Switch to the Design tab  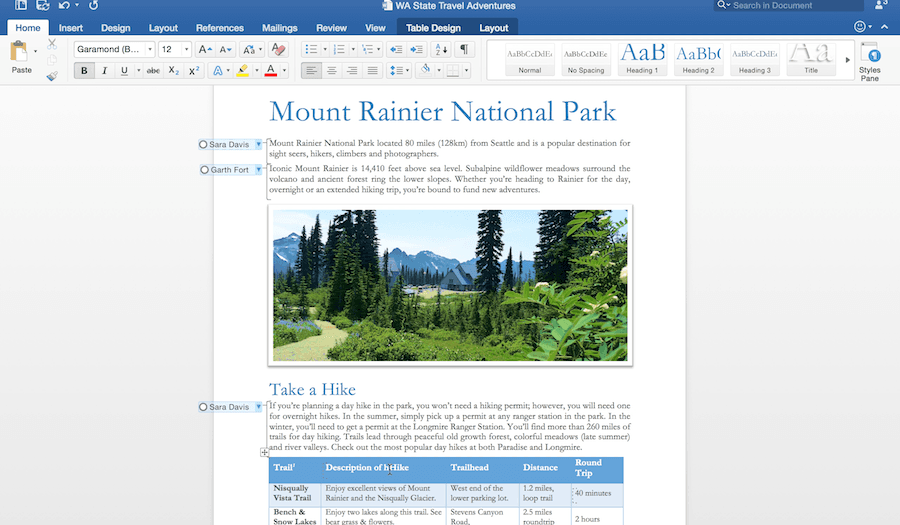click(x=115, y=28)
